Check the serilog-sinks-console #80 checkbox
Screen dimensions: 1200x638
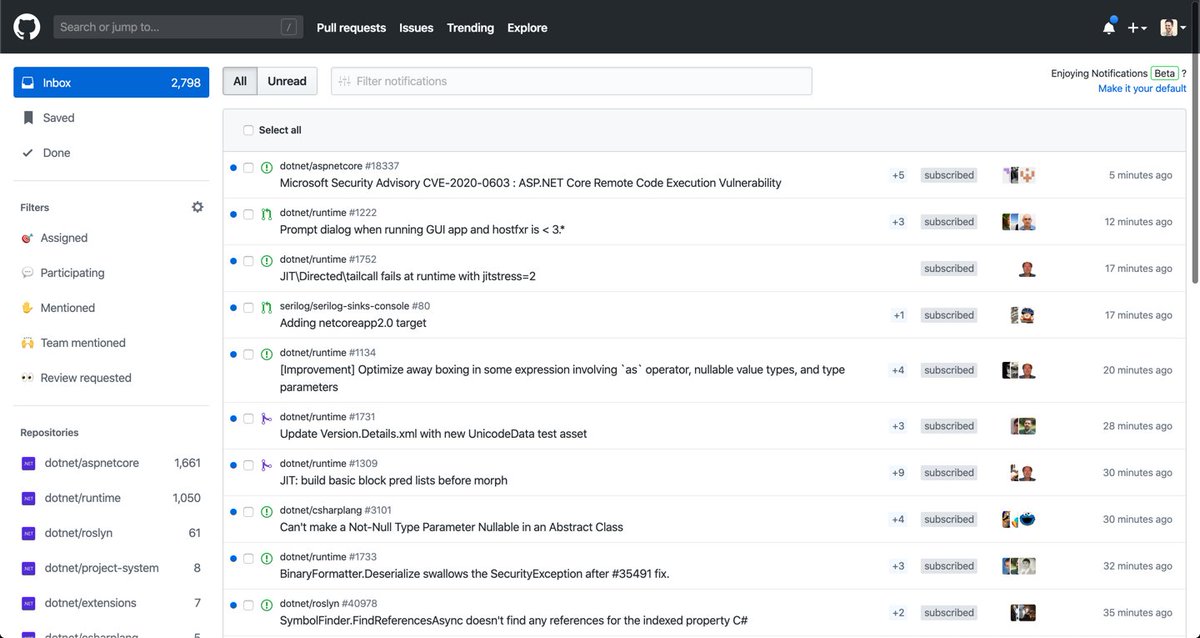point(248,307)
